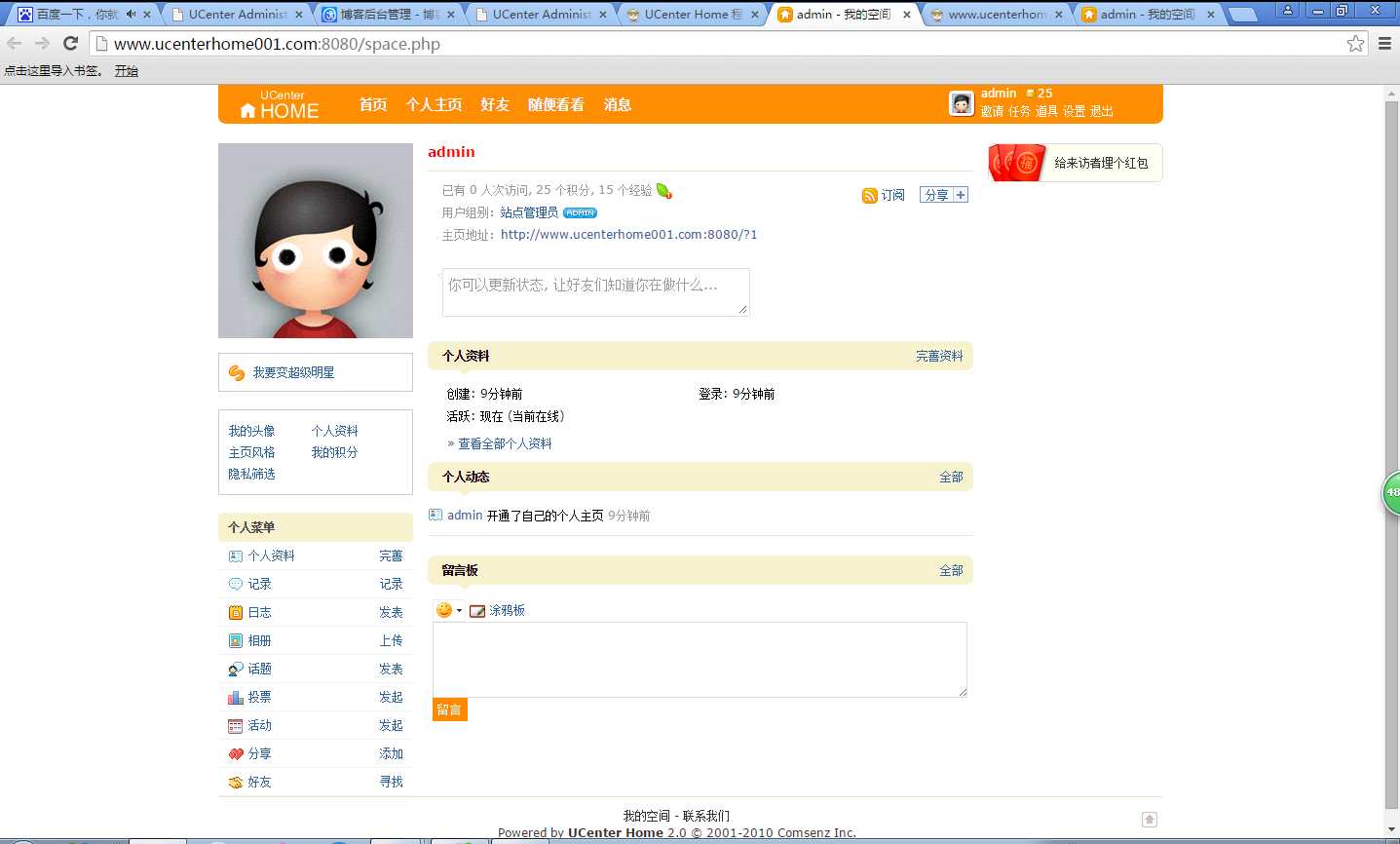Open the emoticon smiley picker
Screen dimensions: 1400x844
444,610
